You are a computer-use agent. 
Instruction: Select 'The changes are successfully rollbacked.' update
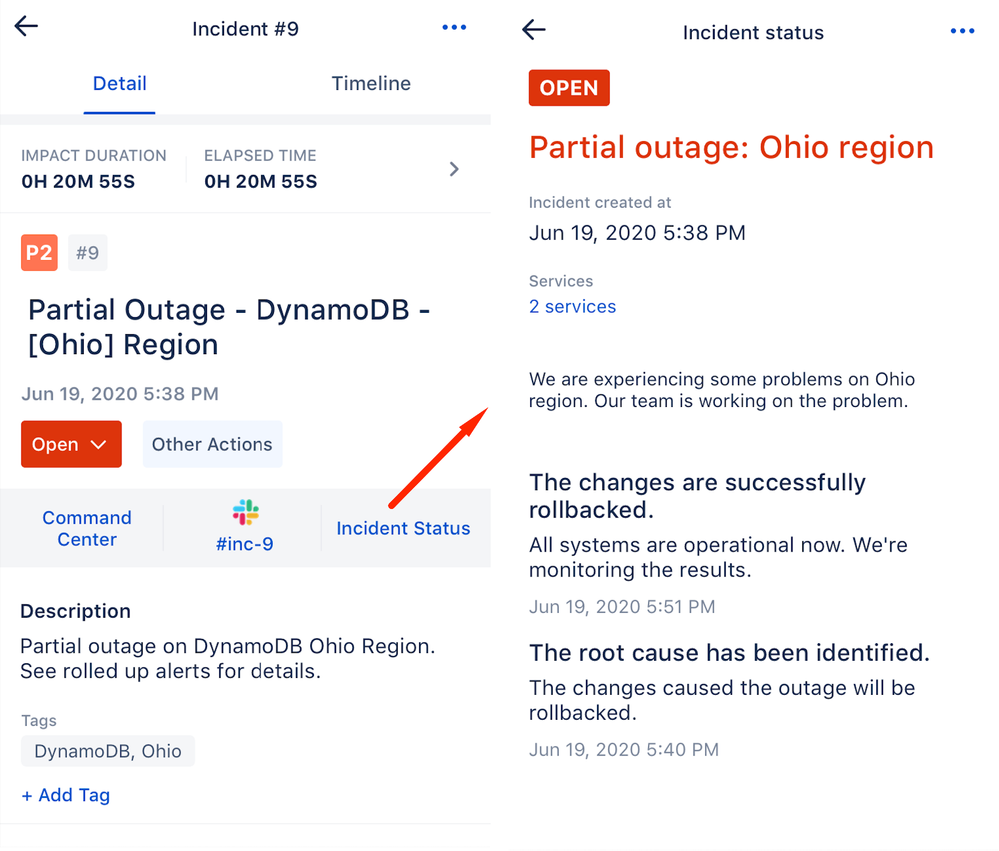point(697,496)
